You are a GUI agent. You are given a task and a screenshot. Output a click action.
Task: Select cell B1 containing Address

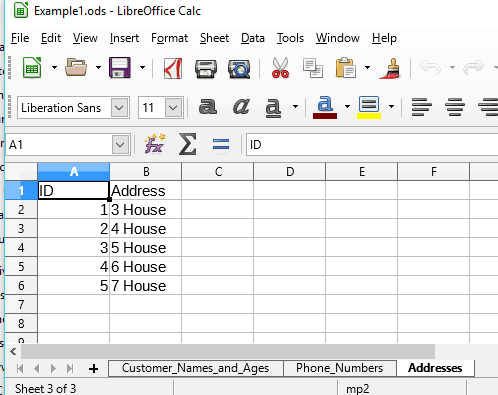pyautogui.click(x=145, y=191)
